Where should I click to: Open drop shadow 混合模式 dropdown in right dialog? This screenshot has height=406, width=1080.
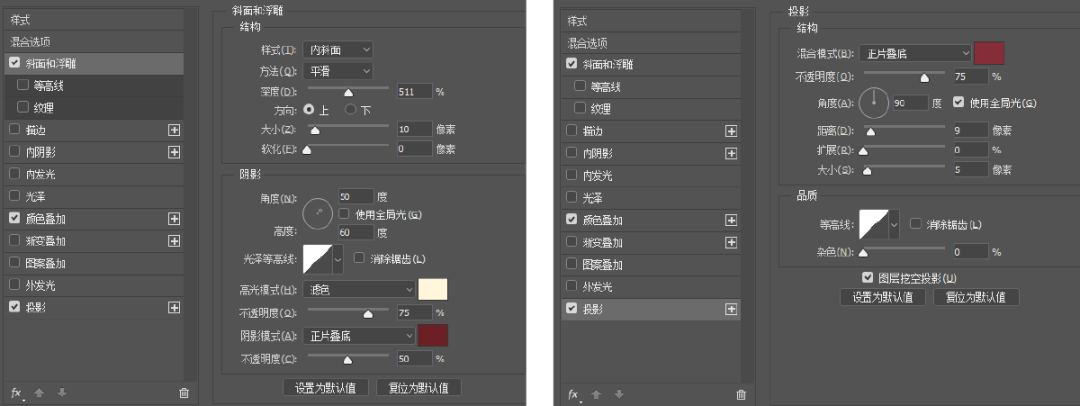point(915,52)
